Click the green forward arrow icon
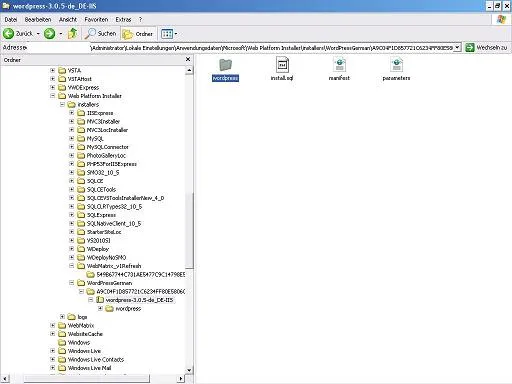 [x=50, y=33]
